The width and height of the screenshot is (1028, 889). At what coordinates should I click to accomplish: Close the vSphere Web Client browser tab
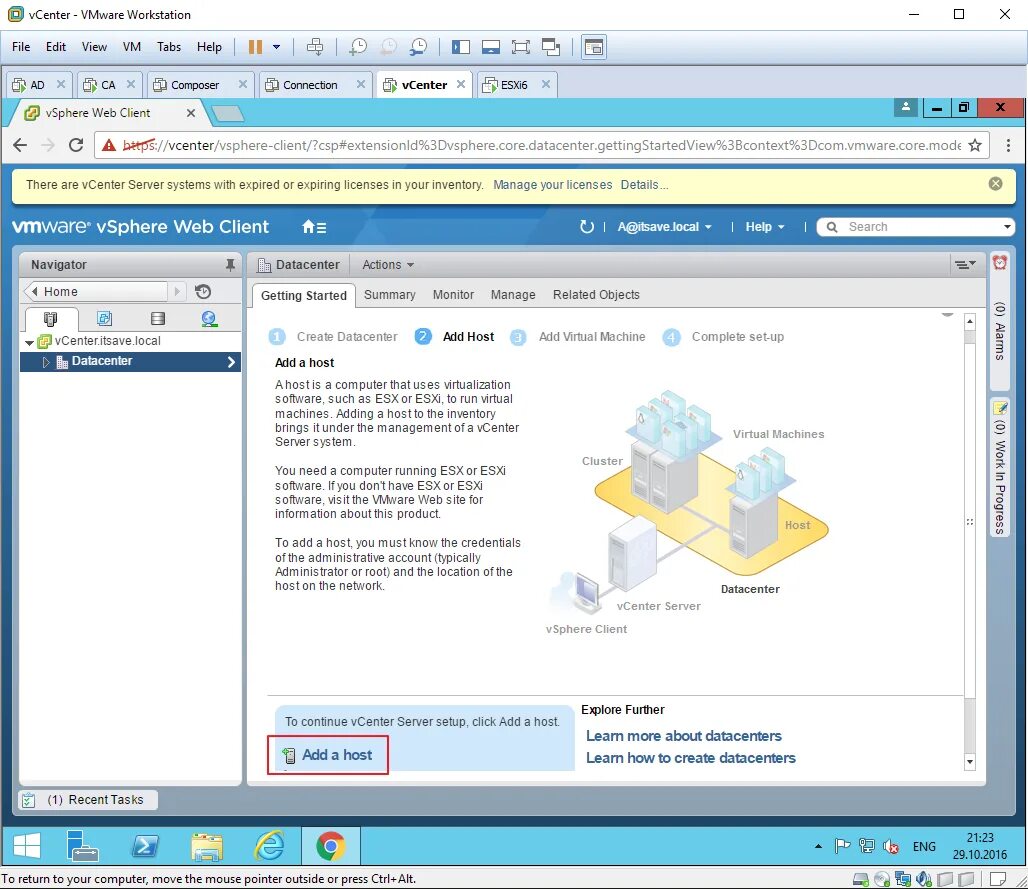click(191, 113)
